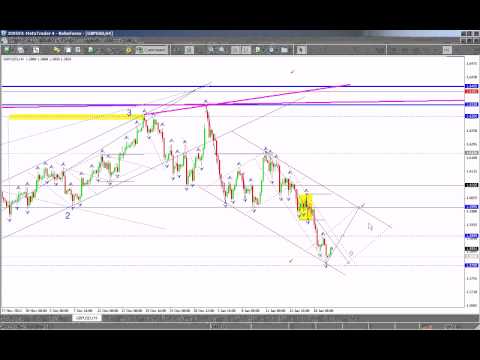Click the yellow New Order icon

click(129, 50)
